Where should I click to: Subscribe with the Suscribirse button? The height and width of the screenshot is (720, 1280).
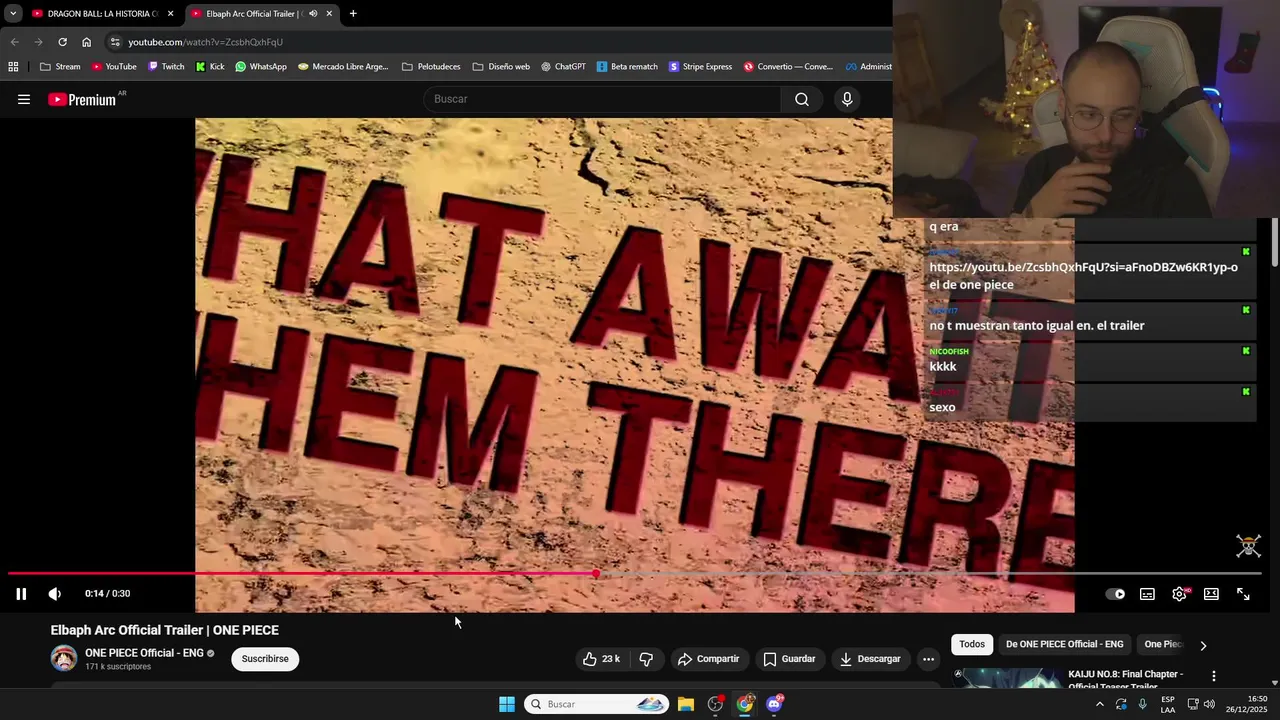(265, 659)
